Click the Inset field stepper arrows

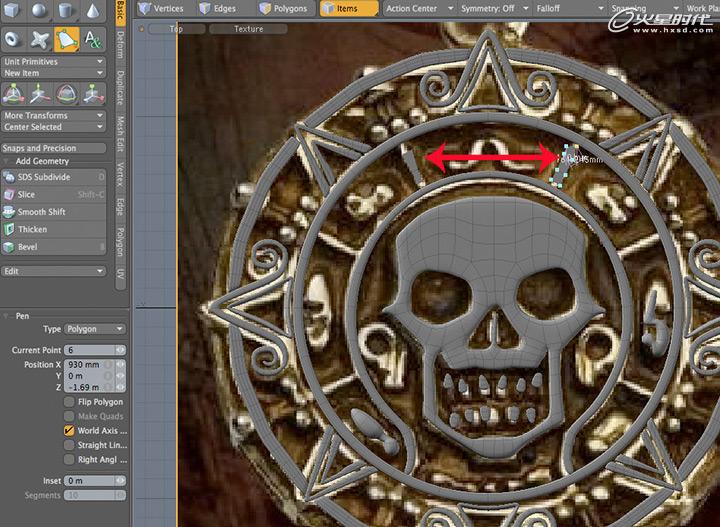120,481
